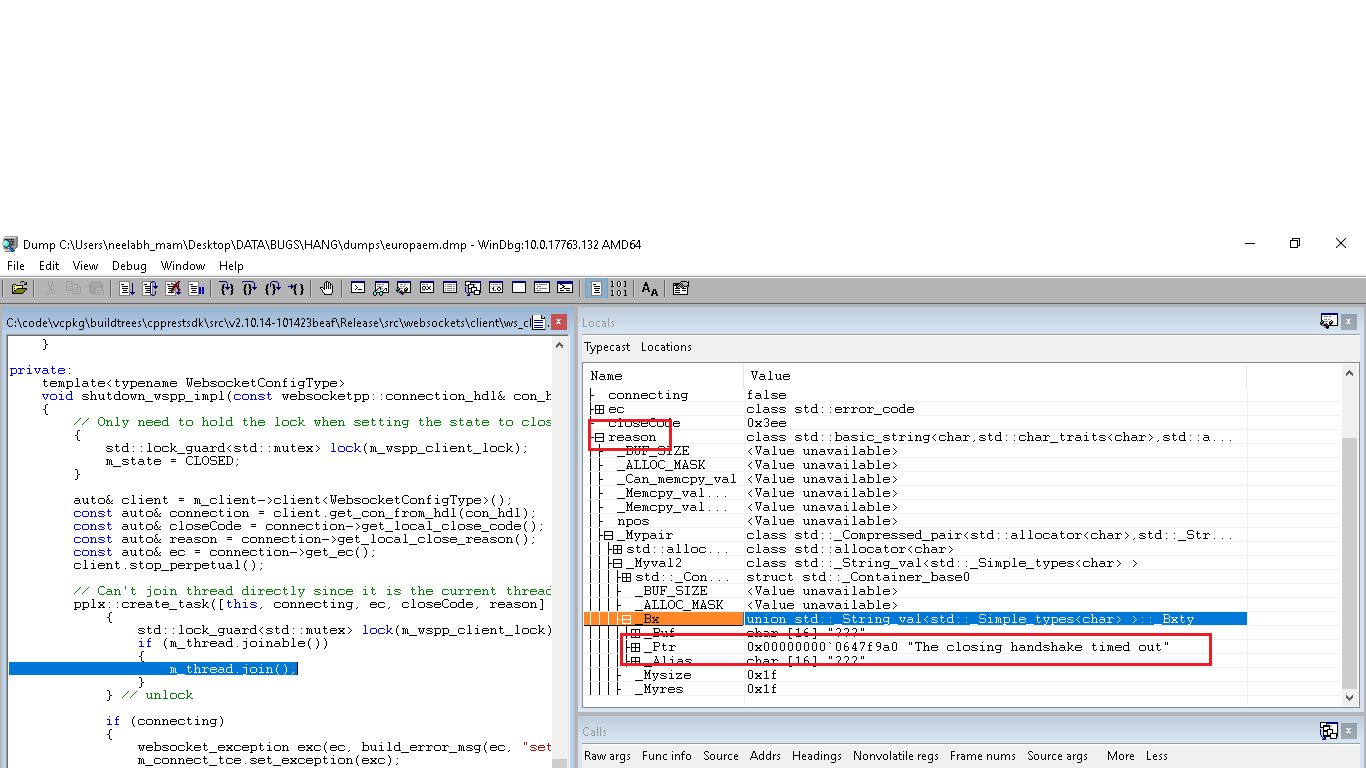Image resolution: width=1366 pixels, height=768 pixels.
Task: Toggle Raw args in the Calls toolbar
Action: pos(607,756)
